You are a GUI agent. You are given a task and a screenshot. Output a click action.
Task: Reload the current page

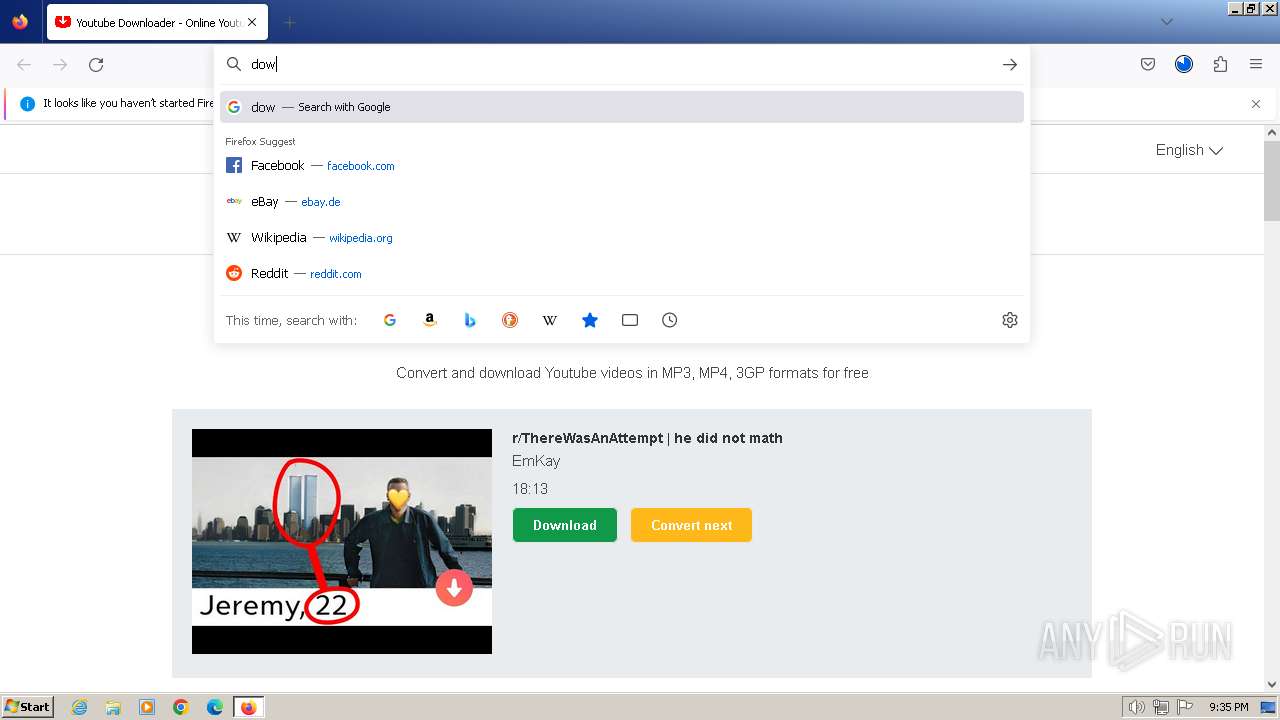click(x=96, y=65)
